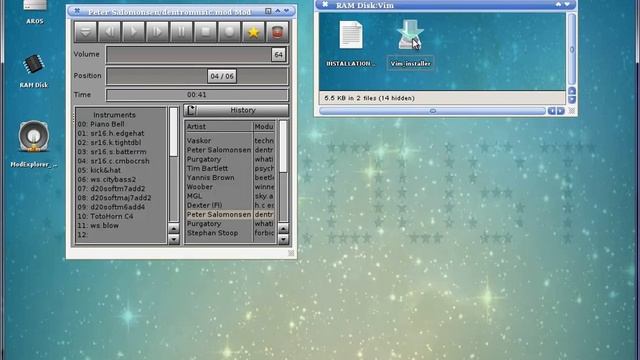
Task: Click the History list vertical scrollbar
Action: point(283,171)
